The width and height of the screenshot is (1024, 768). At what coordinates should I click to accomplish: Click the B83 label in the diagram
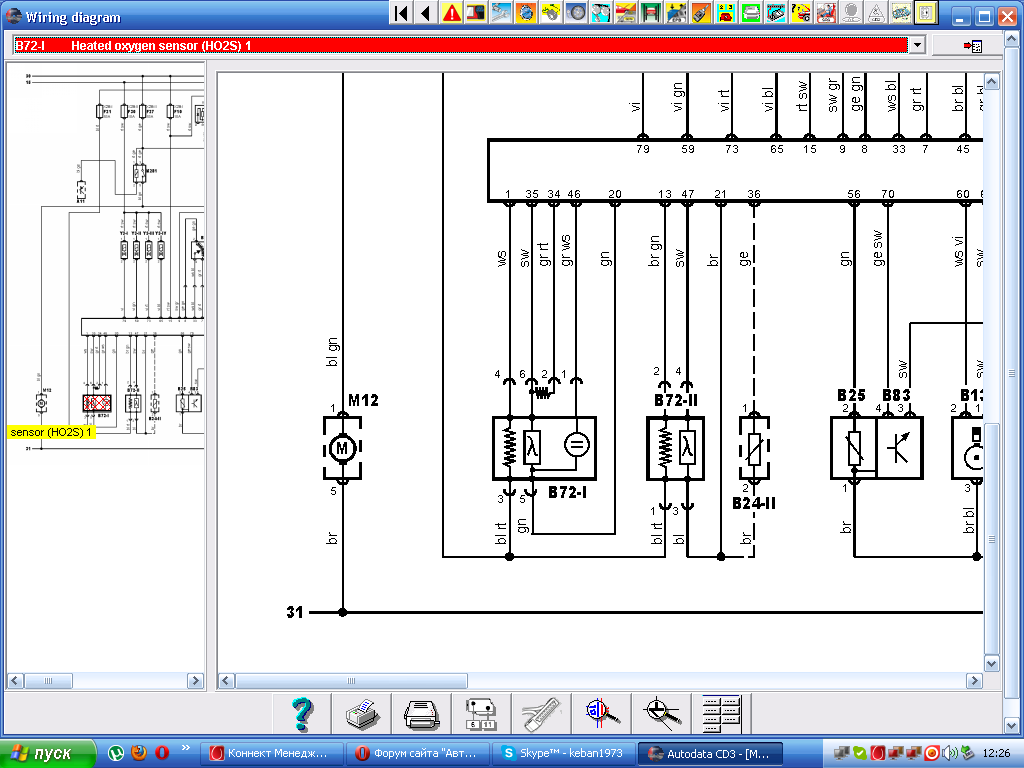(896, 395)
